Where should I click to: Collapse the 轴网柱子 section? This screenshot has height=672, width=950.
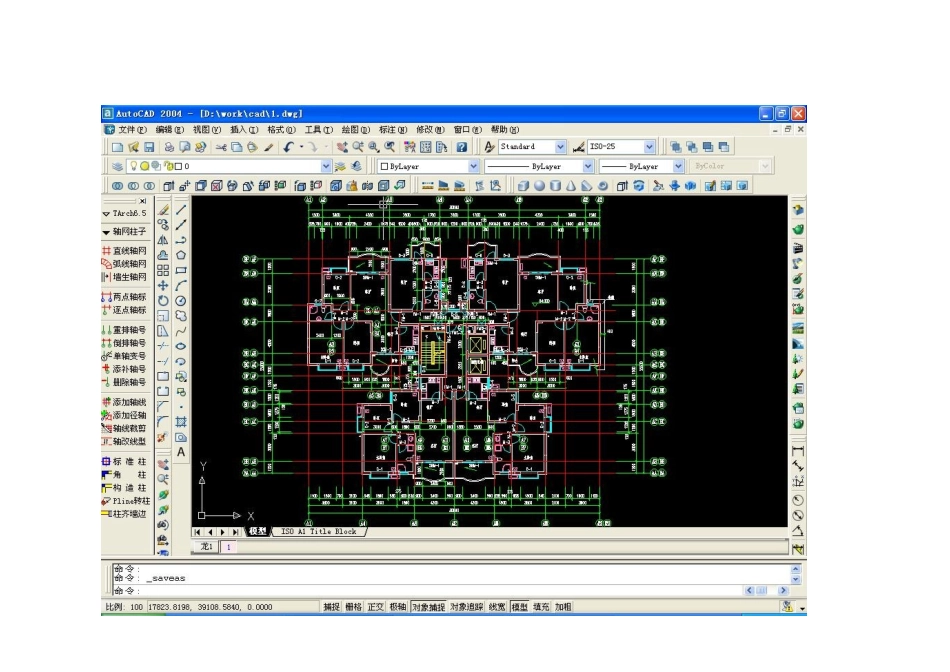[125, 231]
